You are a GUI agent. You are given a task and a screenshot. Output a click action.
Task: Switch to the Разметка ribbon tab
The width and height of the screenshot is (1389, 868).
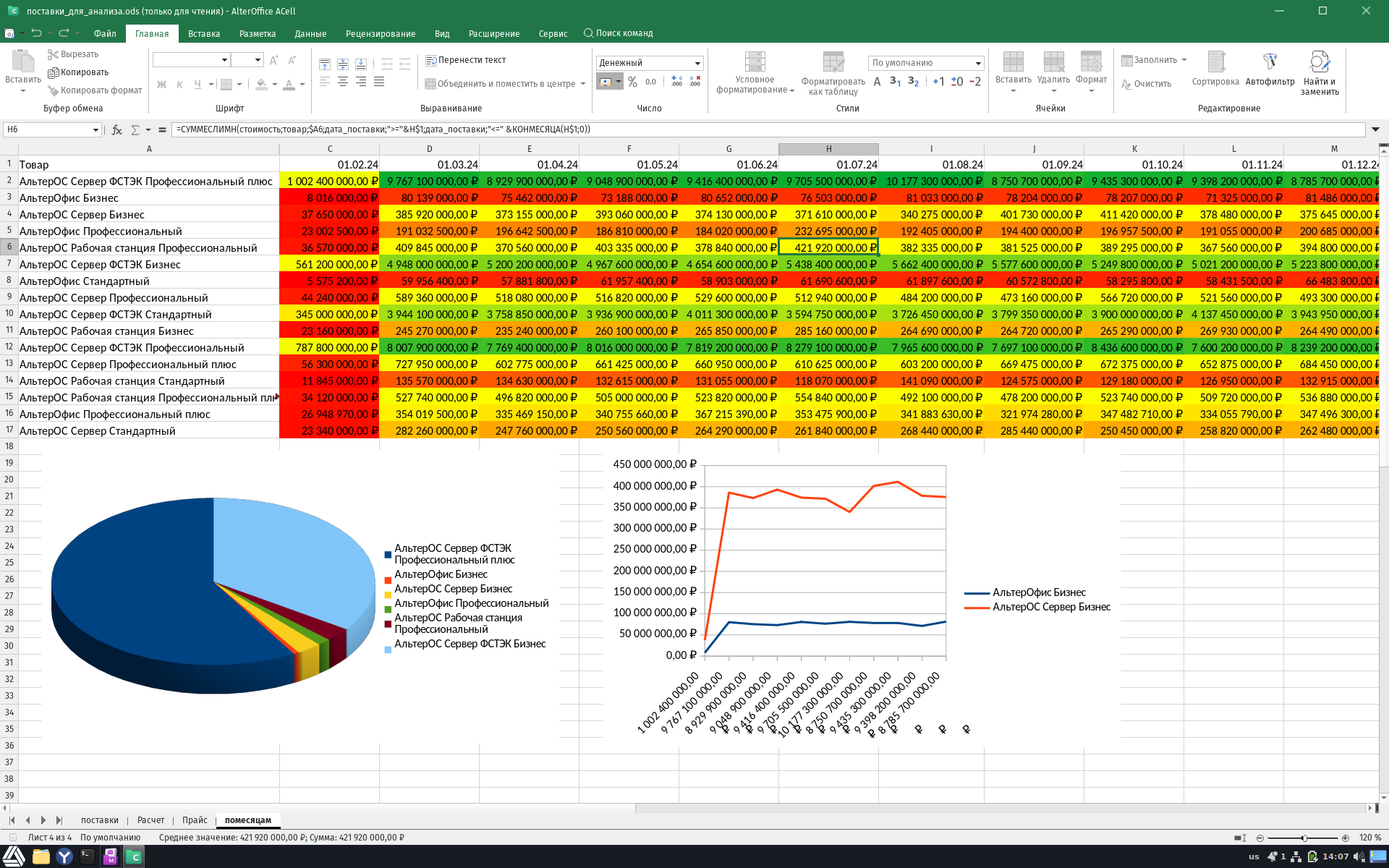click(258, 34)
